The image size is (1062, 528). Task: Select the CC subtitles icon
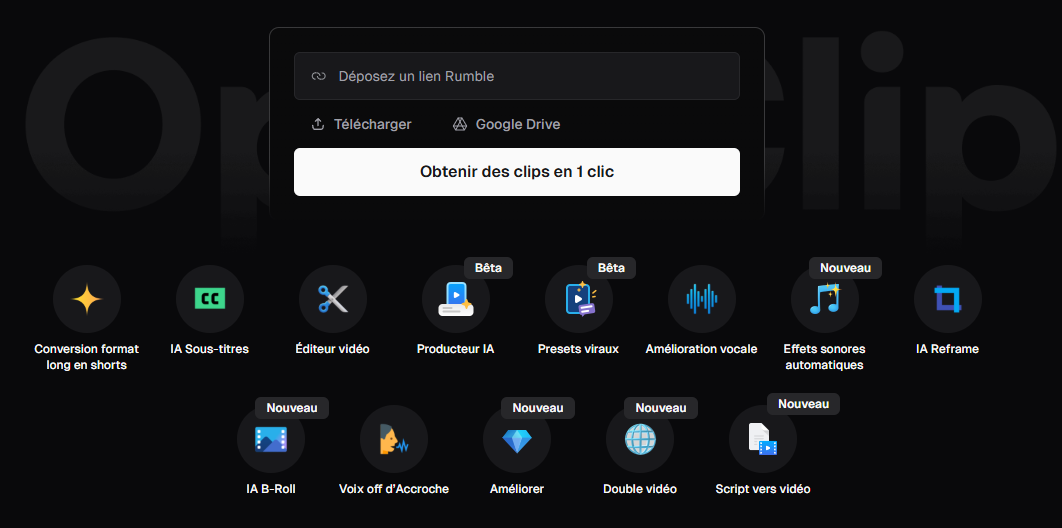[210, 299]
